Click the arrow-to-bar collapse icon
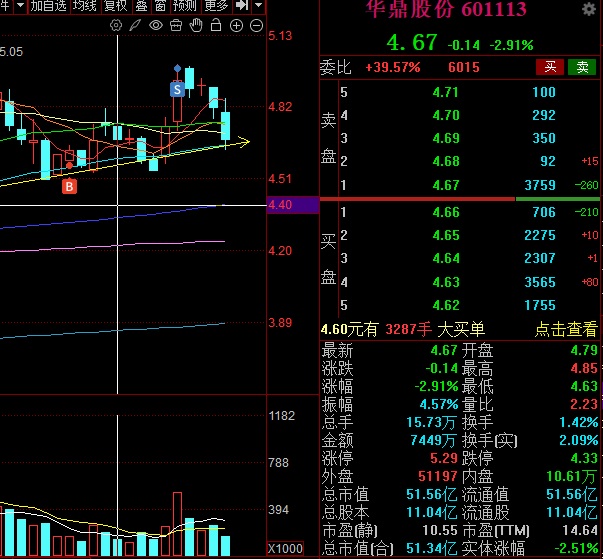 click(242, 5)
